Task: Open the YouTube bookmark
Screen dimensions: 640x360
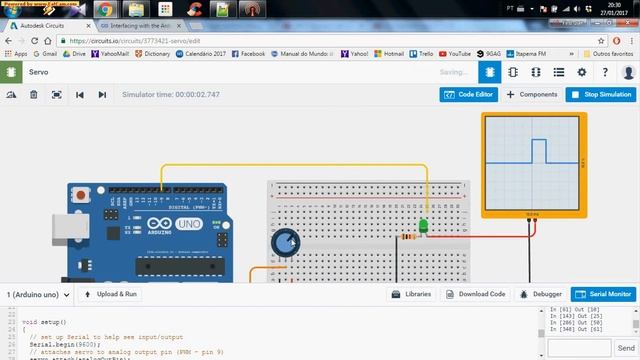Action: pos(455,54)
